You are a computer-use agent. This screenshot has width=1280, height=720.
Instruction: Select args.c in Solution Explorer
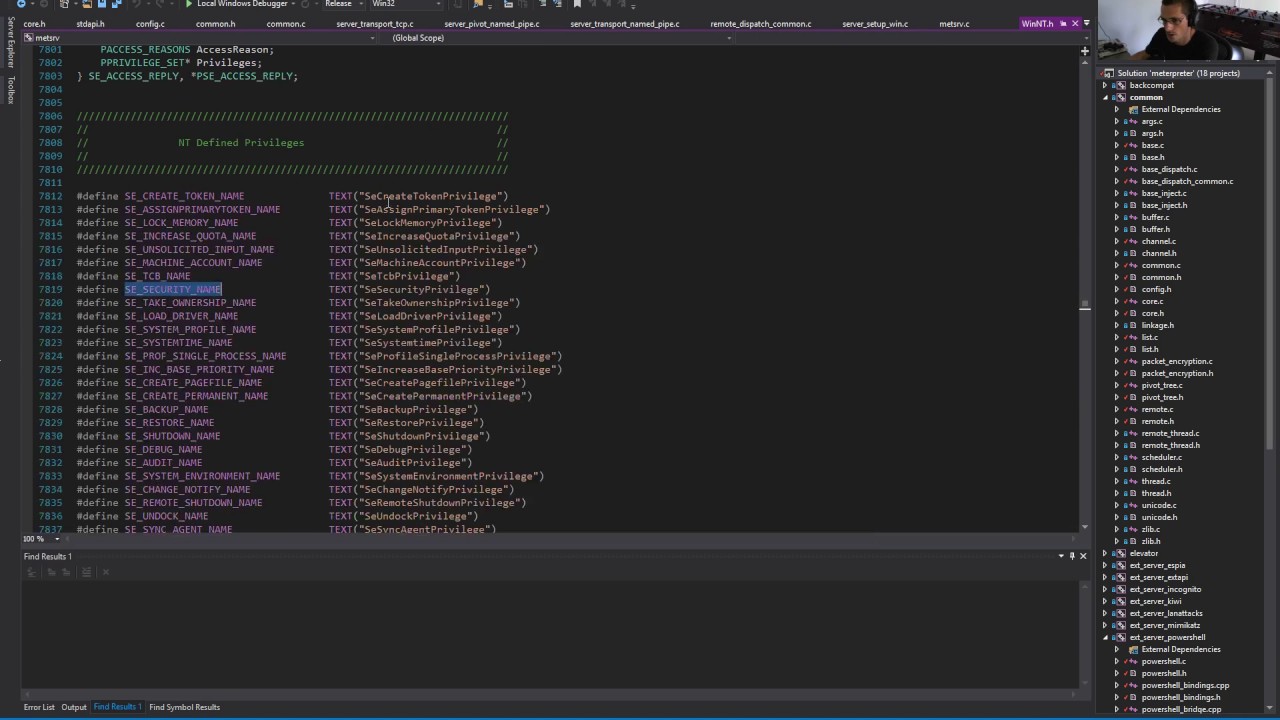tap(1152, 121)
